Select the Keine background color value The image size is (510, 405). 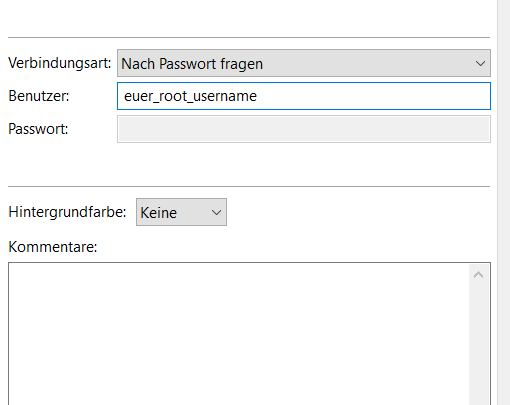158,213
